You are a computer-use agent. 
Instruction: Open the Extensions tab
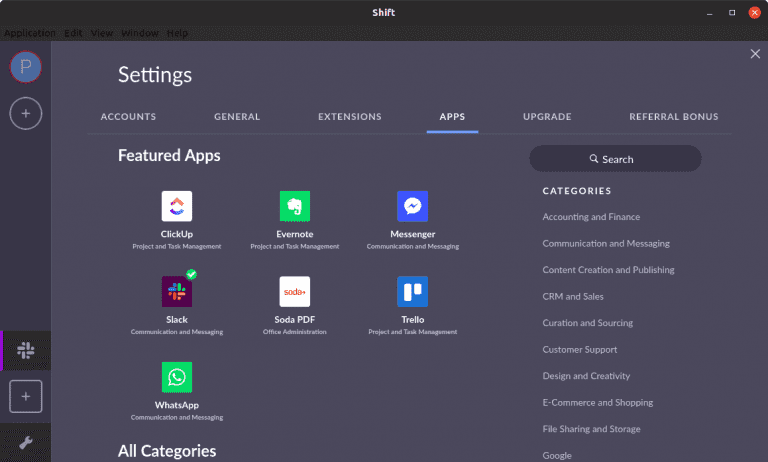(x=350, y=117)
